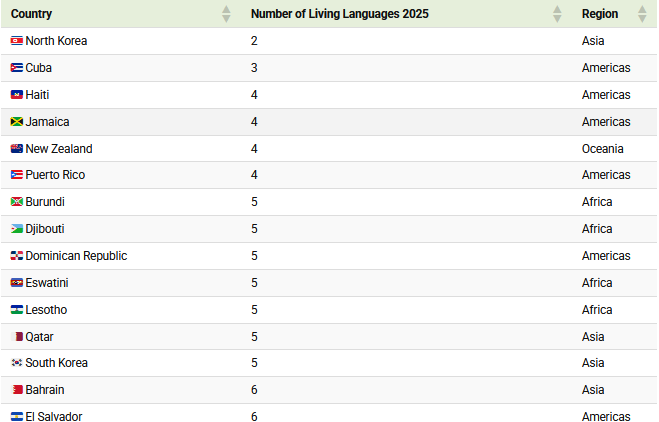Select Puerto Rico's language count 4
The height and width of the screenshot is (422, 659).
[254, 174]
